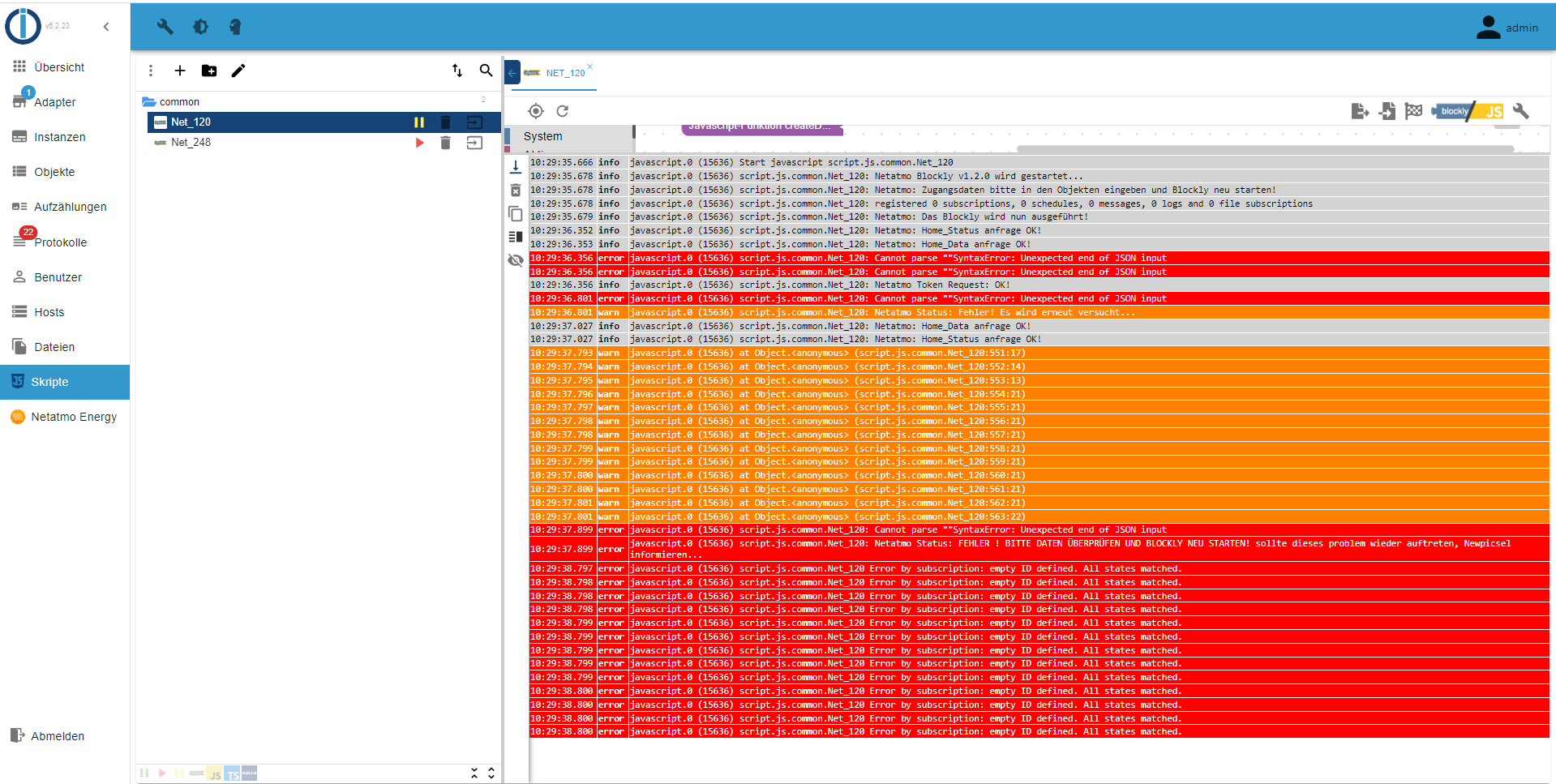The width and height of the screenshot is (1556, 784).
Task: Open script search with magnifier icon
Action: pyautogui.click(x=487, y=71)
